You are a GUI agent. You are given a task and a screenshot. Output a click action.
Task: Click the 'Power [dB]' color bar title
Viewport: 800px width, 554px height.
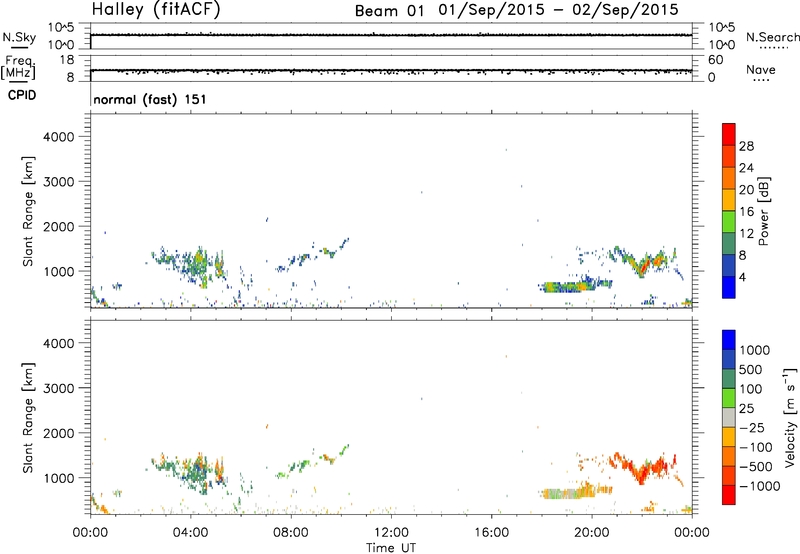764,212
